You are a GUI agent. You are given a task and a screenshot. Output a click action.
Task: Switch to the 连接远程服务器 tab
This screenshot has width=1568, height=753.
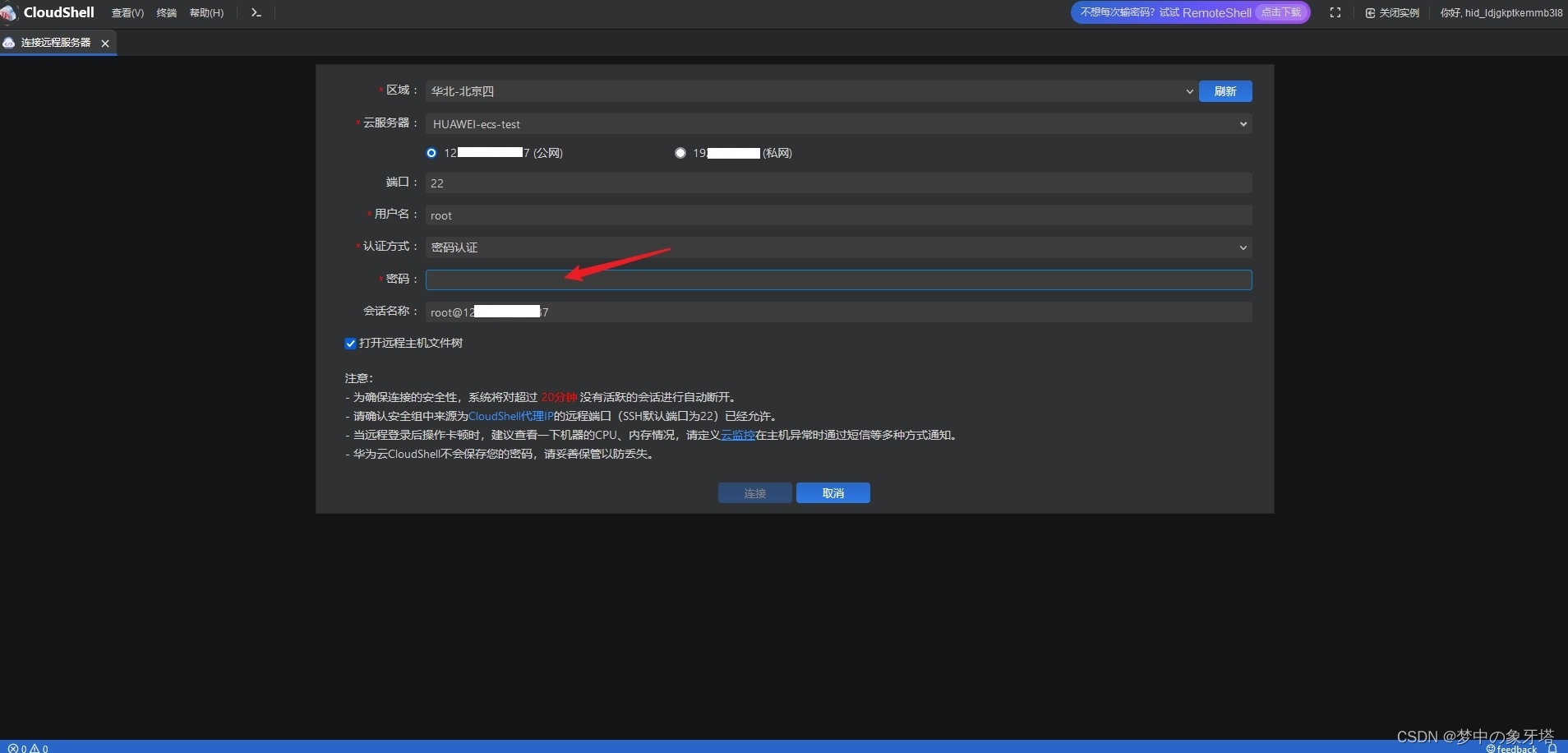(56, 43)
